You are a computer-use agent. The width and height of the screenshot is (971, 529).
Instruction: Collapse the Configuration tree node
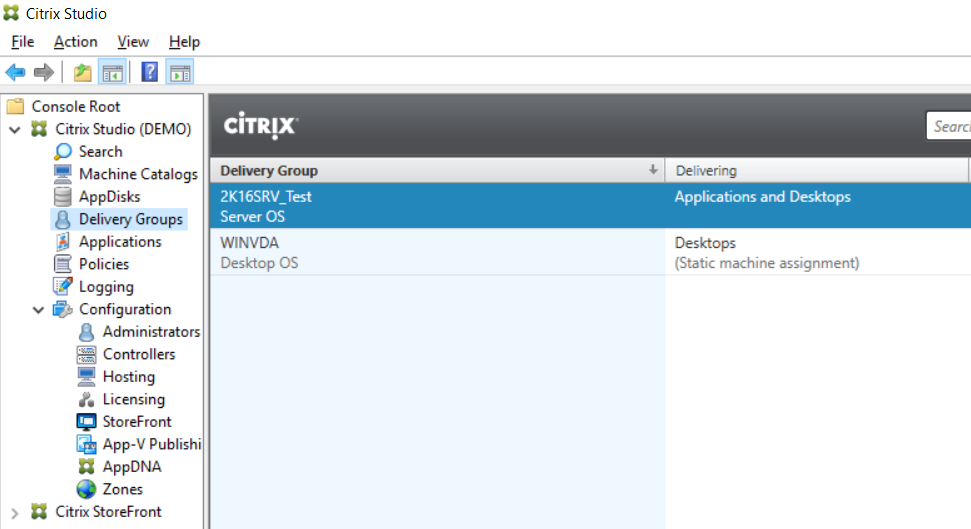click(38, 310)
